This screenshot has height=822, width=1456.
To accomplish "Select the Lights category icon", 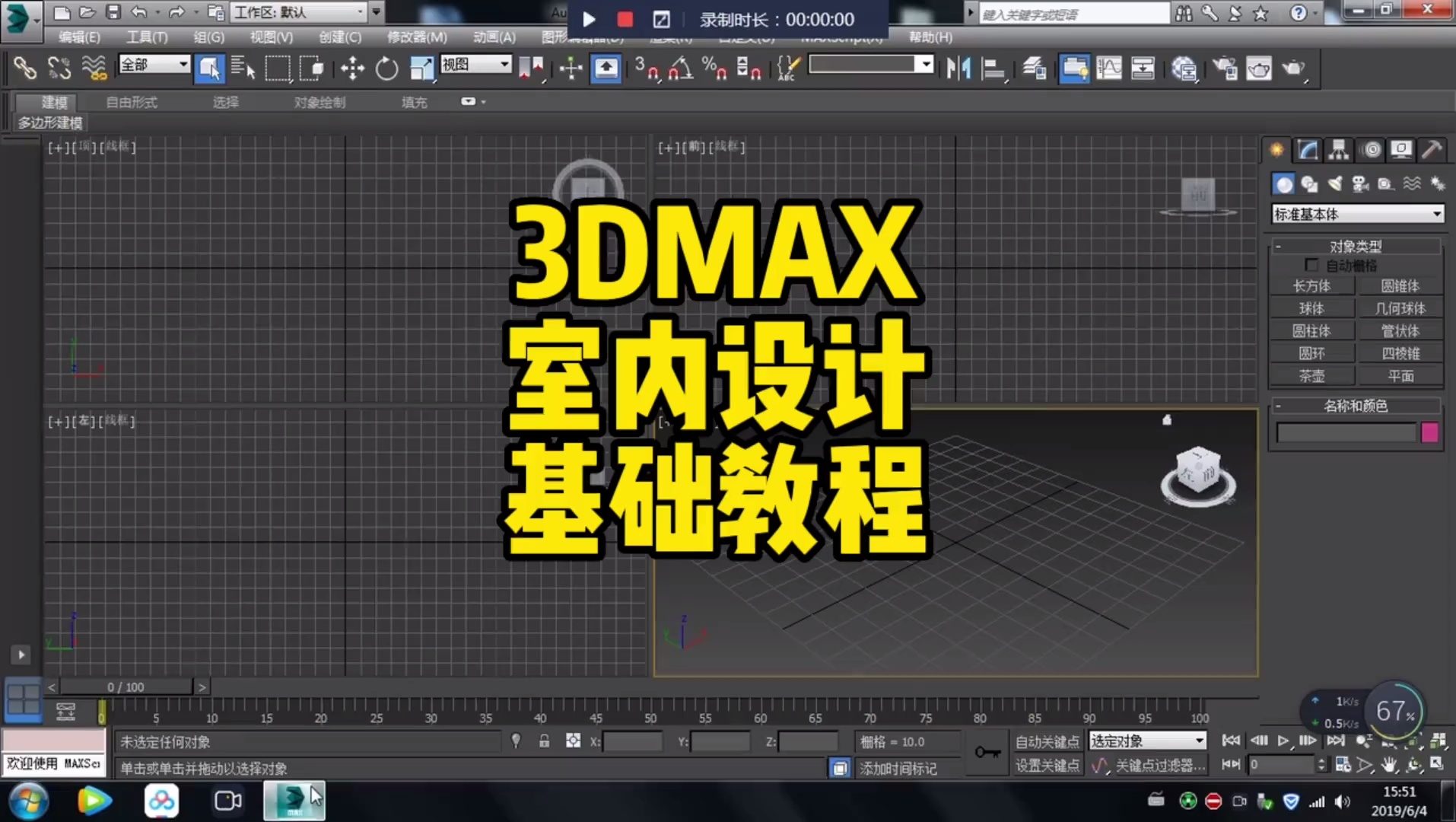I will pyautogui.click(x=1335, y=184).
